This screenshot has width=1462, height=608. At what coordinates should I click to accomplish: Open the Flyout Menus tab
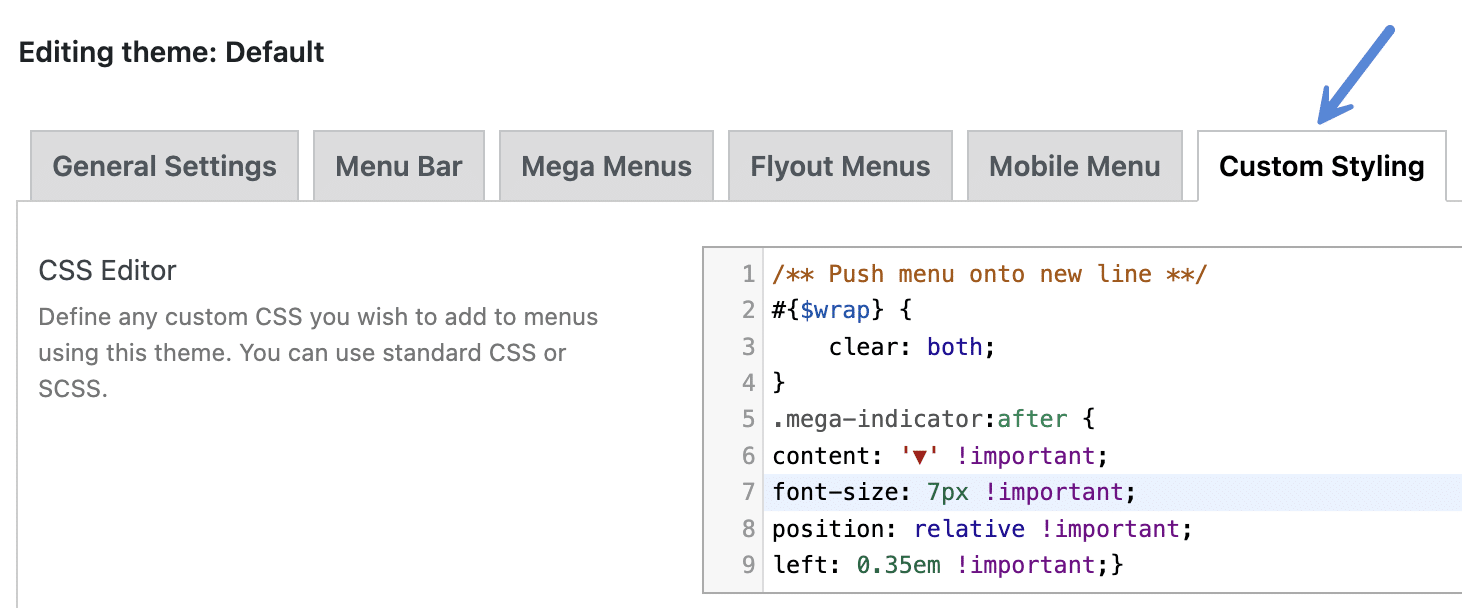pos(839,166)
